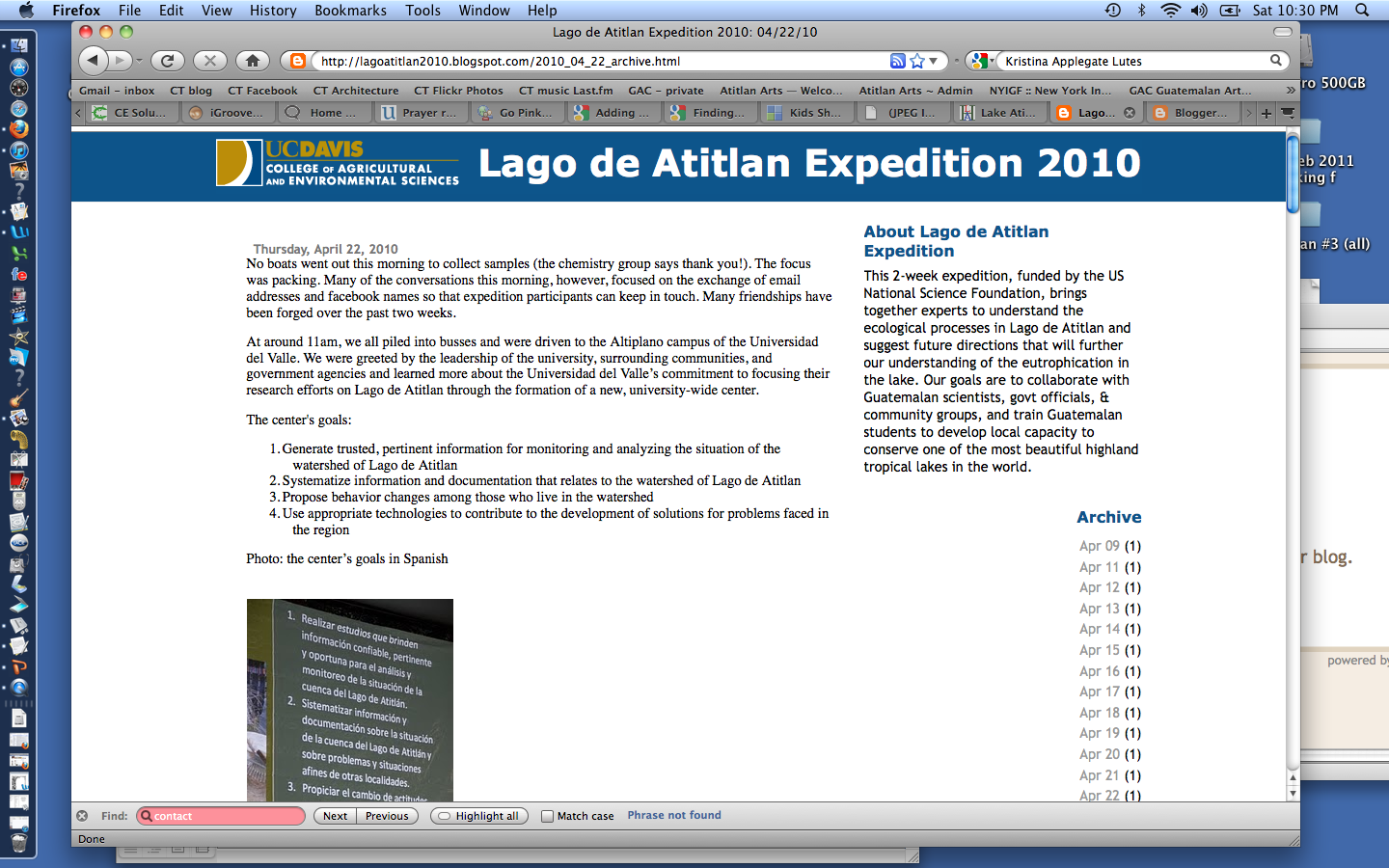Open the volume control in menu bar
This screenshot has height=868, width=1389.
click(1199, 10)
